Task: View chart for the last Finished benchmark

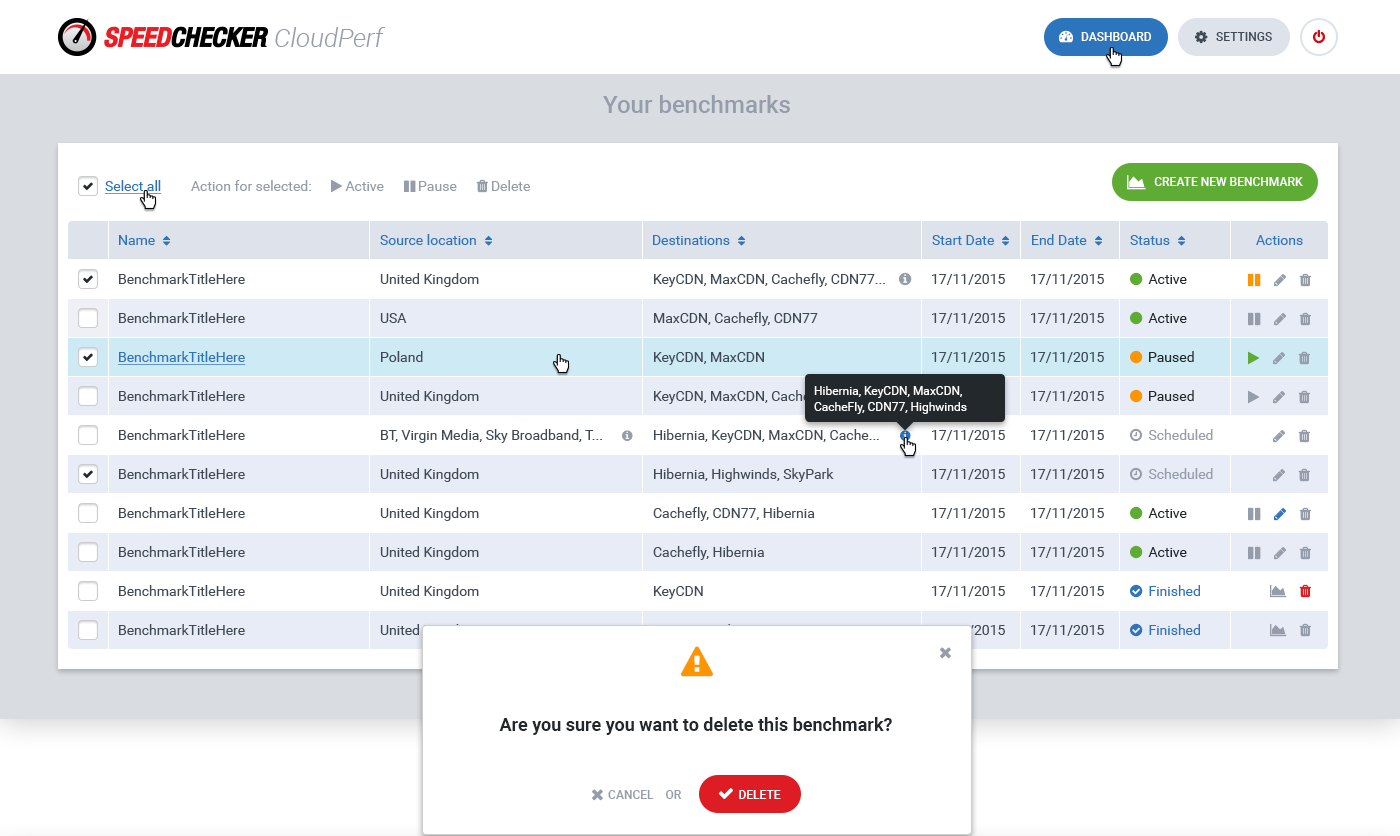Action: 1277,631
